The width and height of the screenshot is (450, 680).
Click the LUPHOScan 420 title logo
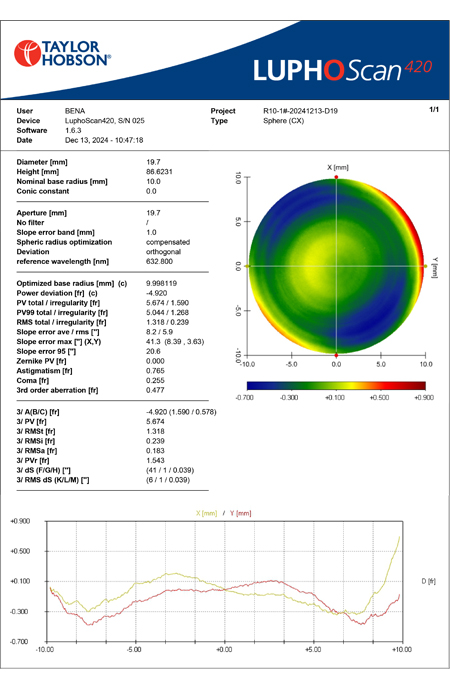tap(343, 70)
